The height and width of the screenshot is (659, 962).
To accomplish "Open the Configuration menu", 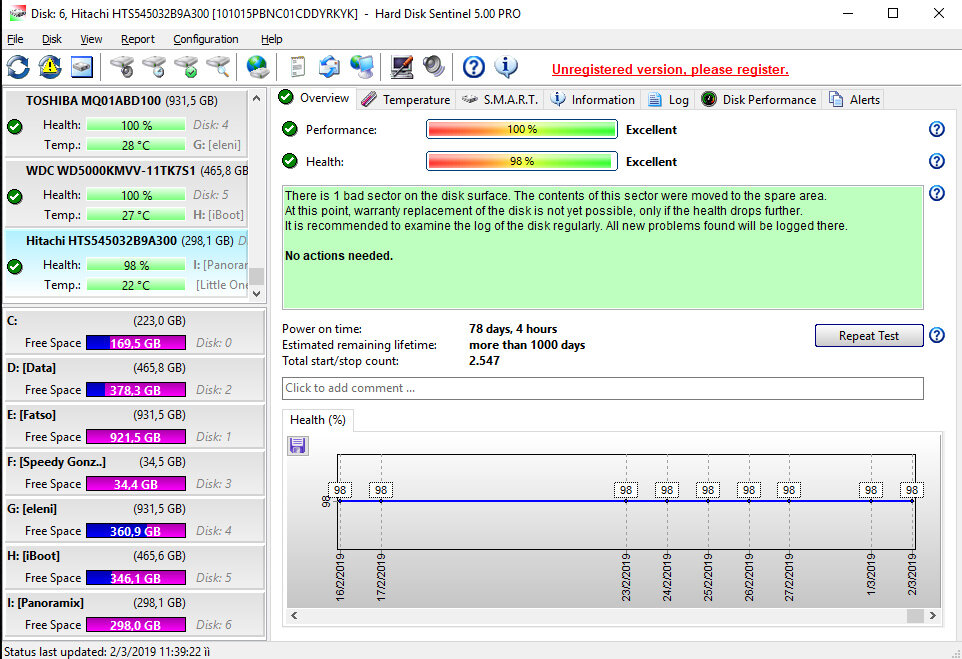I will click(206, 39).
